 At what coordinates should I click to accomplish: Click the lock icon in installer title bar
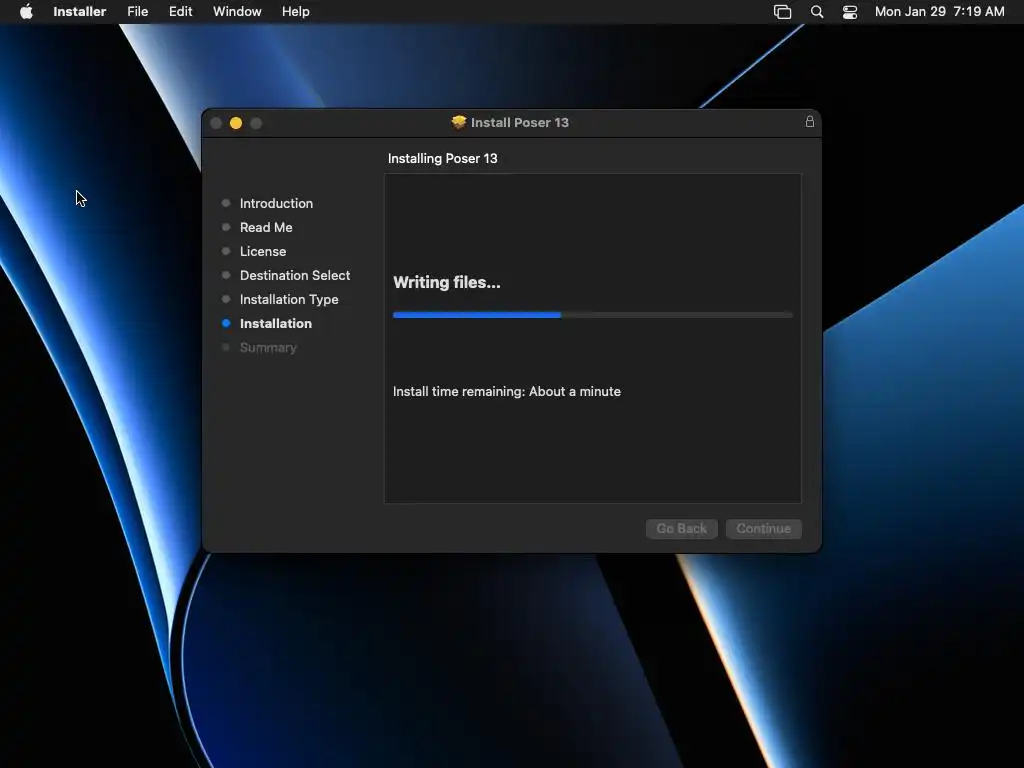click(x=809, y=121)
